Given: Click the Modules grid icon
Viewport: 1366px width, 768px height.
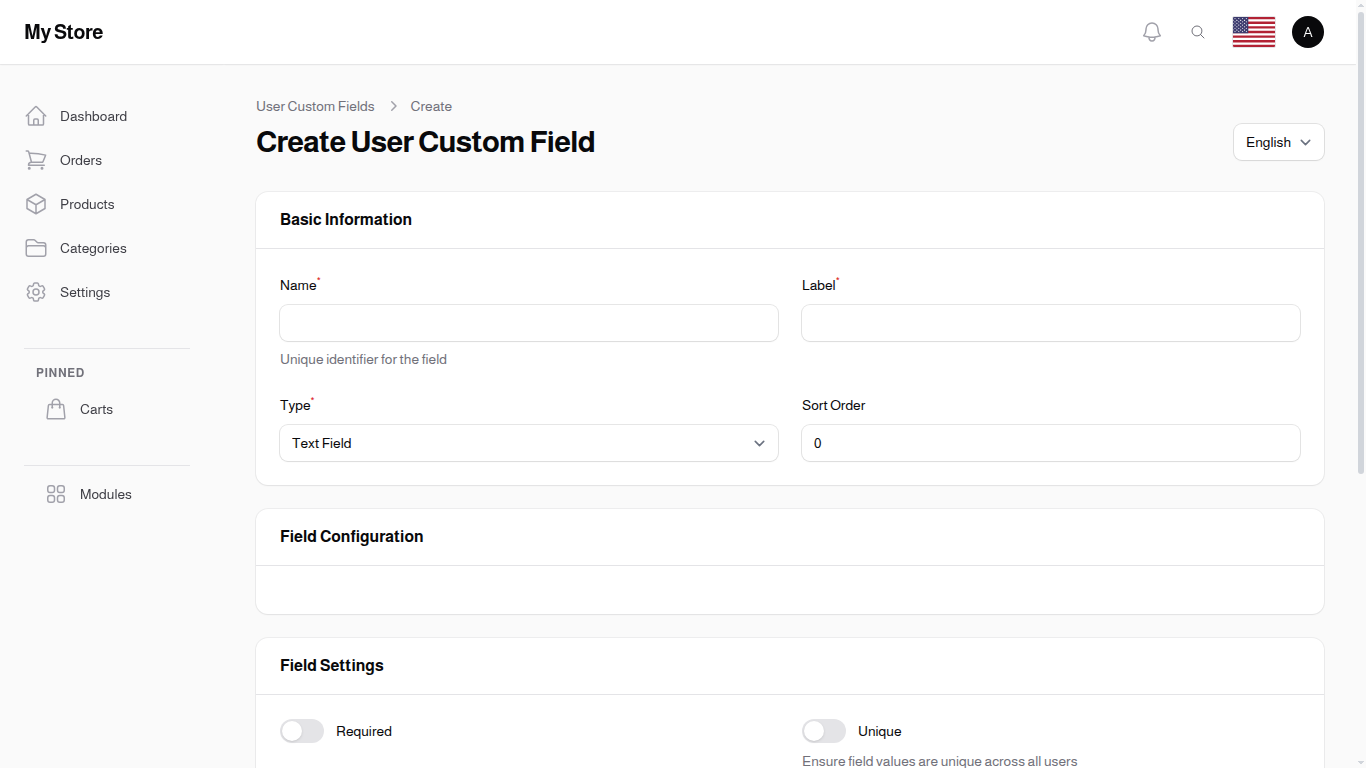Looking at the screenshot, I should click(x=56, y=493).
